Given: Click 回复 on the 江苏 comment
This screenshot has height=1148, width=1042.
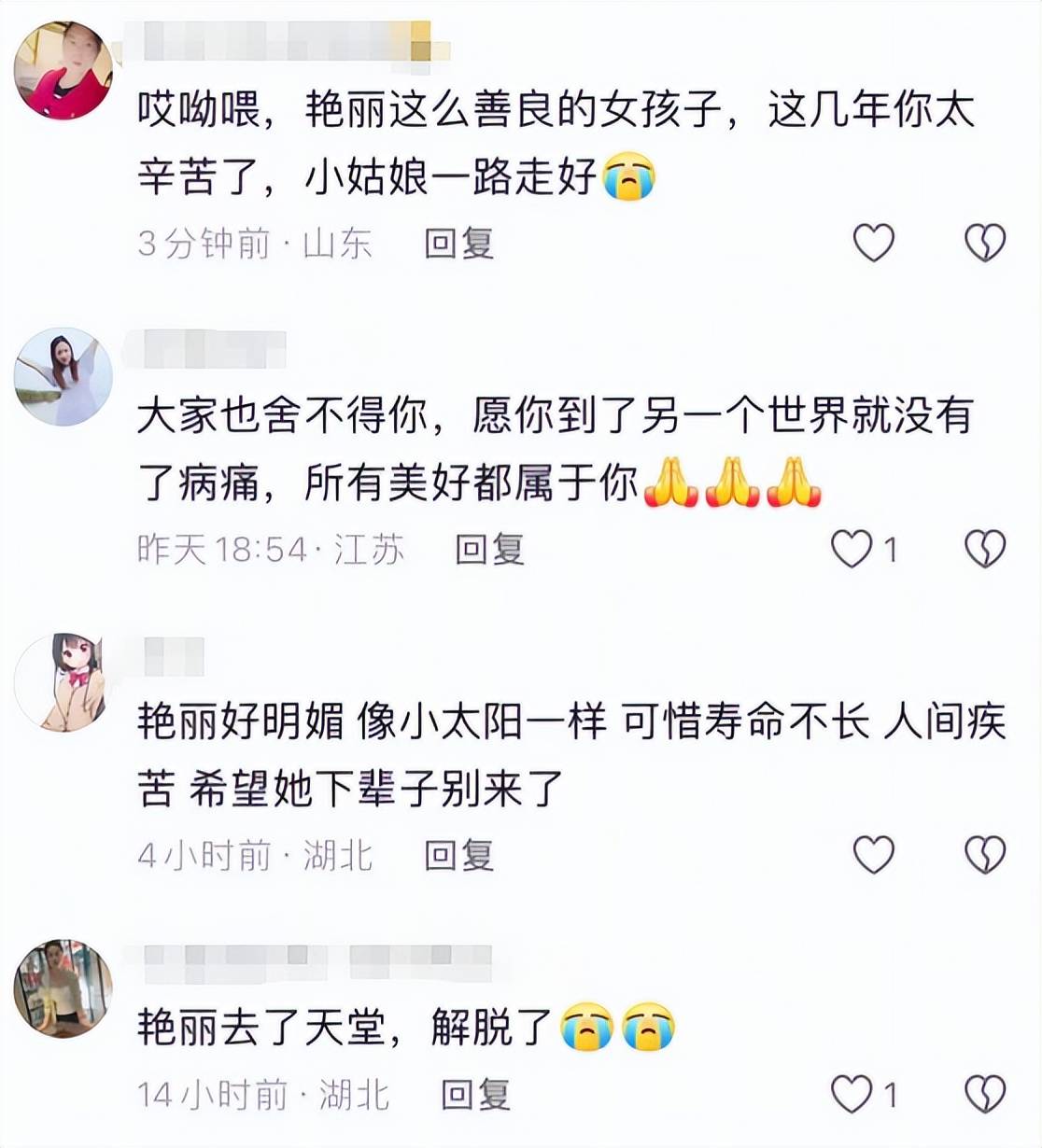Looking at the screenshot, I should click(489, 549).
